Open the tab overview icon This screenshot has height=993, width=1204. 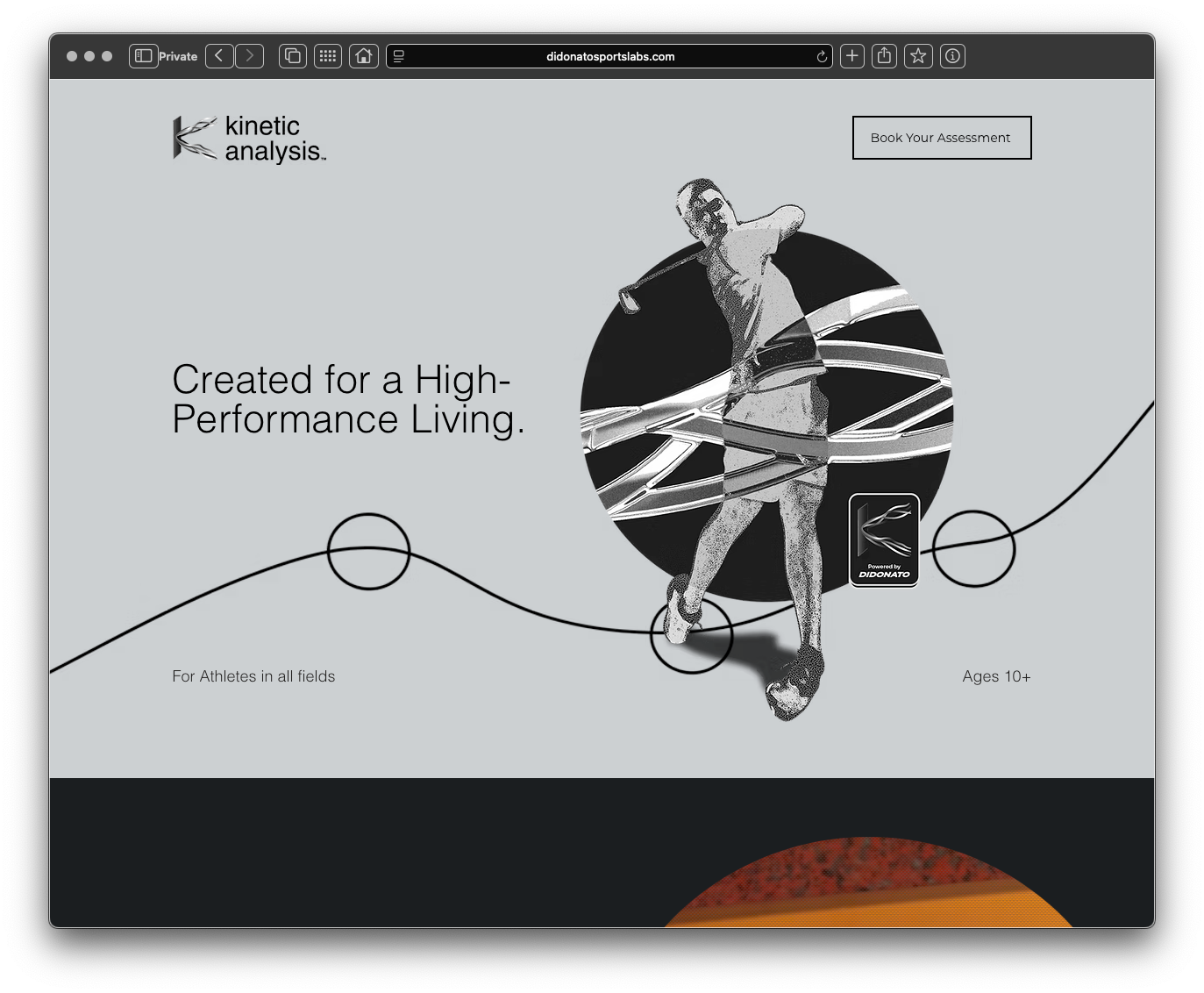click(x=293, y=56)
